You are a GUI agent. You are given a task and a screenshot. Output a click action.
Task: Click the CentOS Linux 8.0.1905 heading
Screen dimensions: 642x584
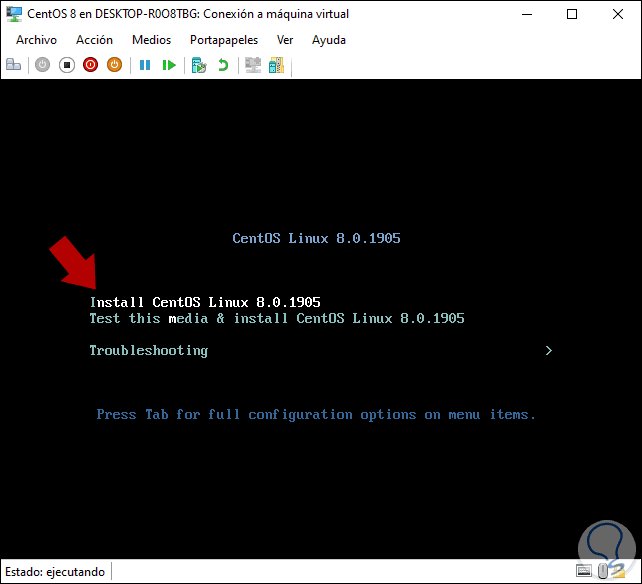pyautogui.click(x=316, y=238)
